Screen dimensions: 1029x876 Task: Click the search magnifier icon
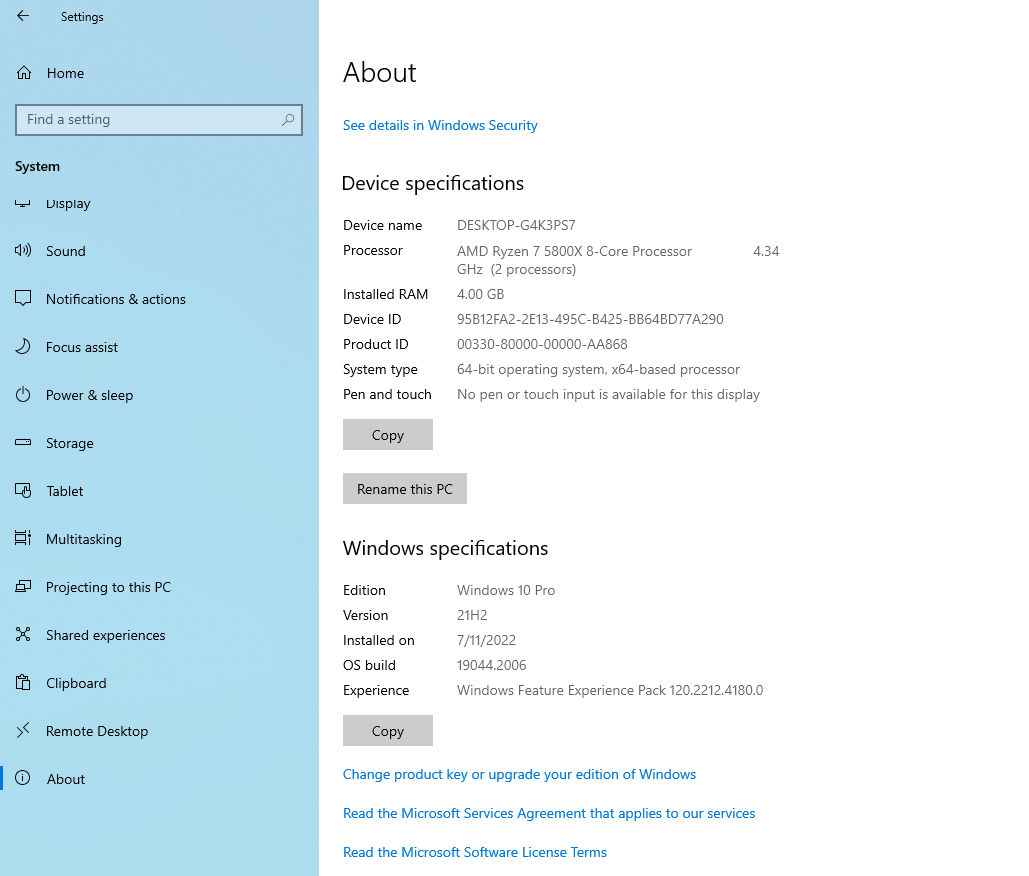point(287,119)
